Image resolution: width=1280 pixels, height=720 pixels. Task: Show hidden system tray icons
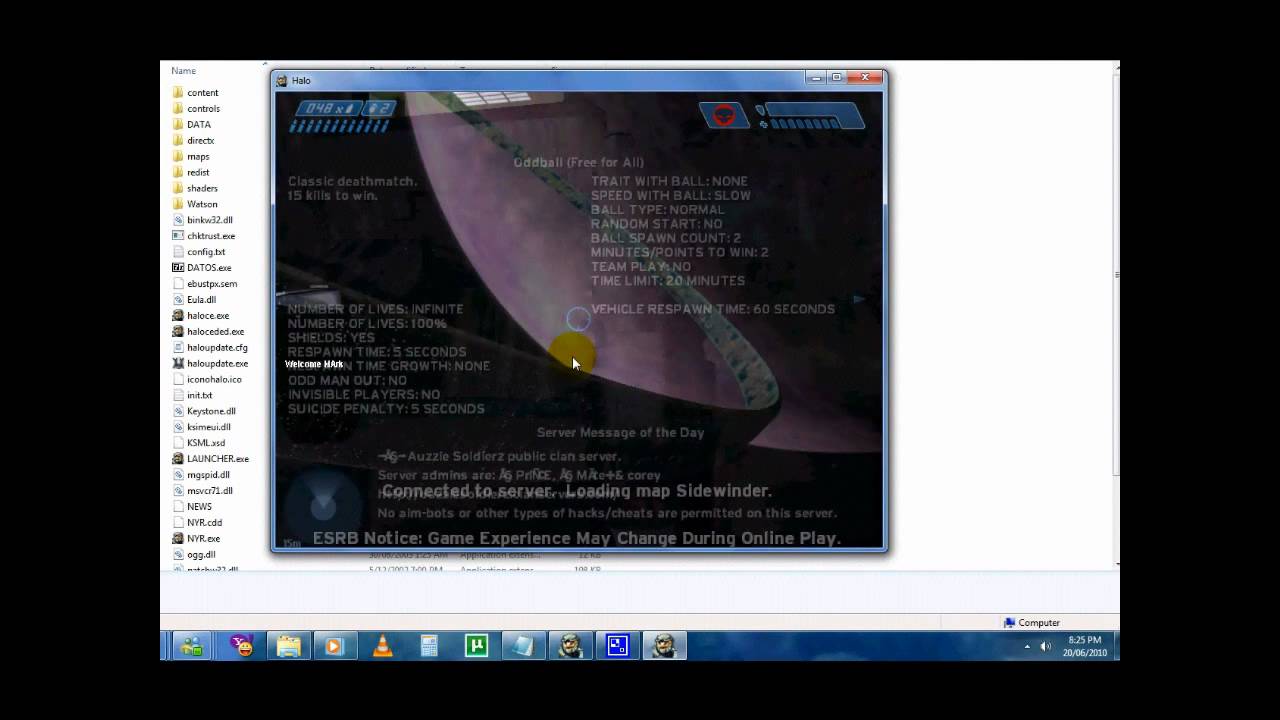pos(1027,647)
